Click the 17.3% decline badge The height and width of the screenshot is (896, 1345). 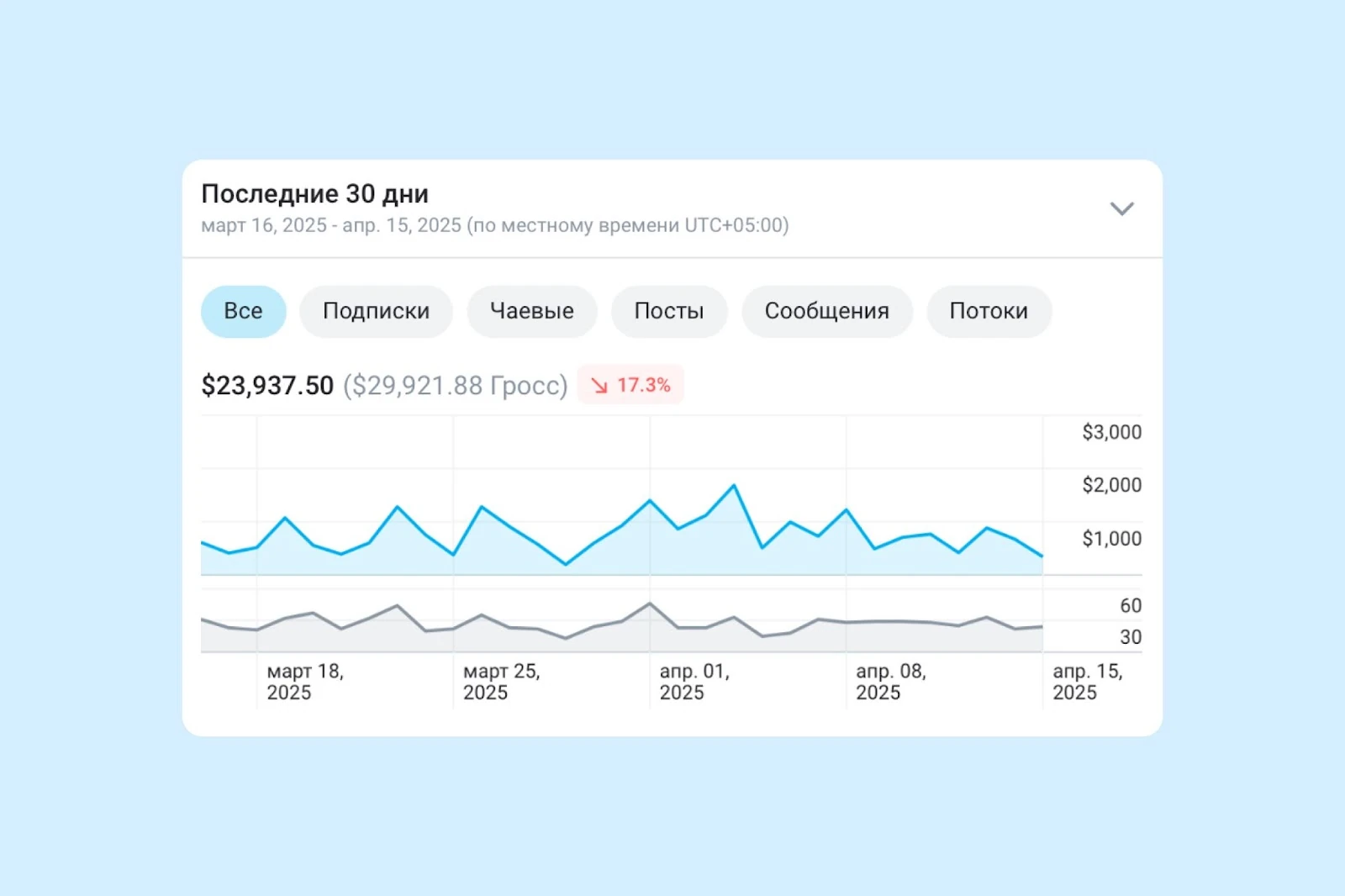pyautogui.click(x=630, y=385)
